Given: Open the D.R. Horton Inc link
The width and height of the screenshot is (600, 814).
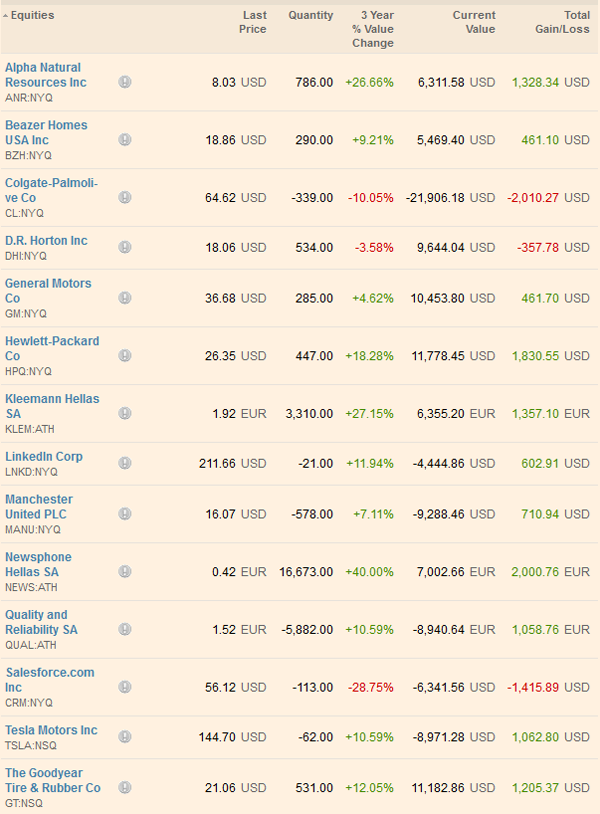Looking at the screenshot, I should pos(46,240).
